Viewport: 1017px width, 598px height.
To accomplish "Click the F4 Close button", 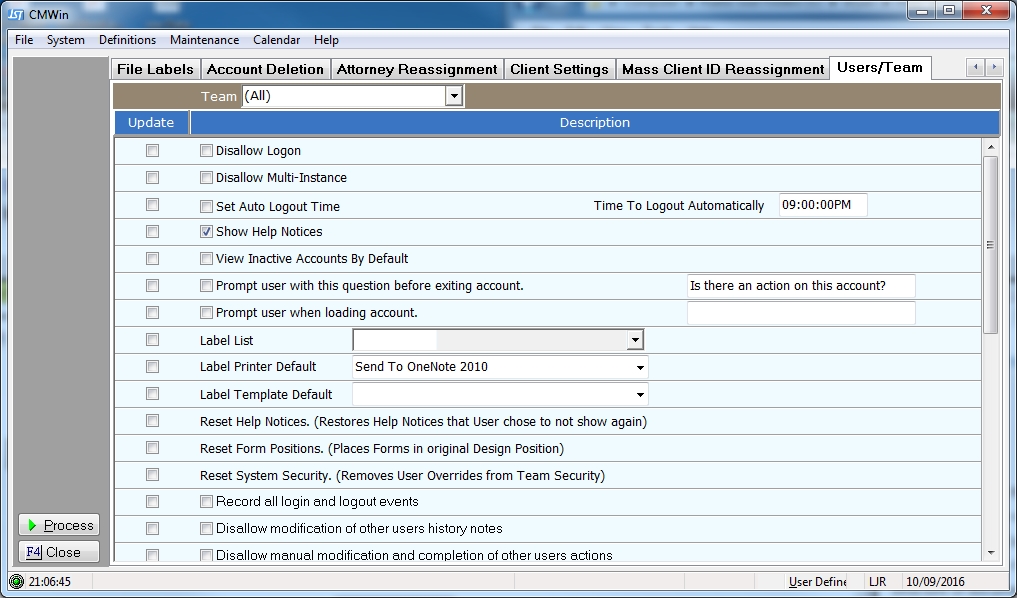I will (x=59, y=552).
